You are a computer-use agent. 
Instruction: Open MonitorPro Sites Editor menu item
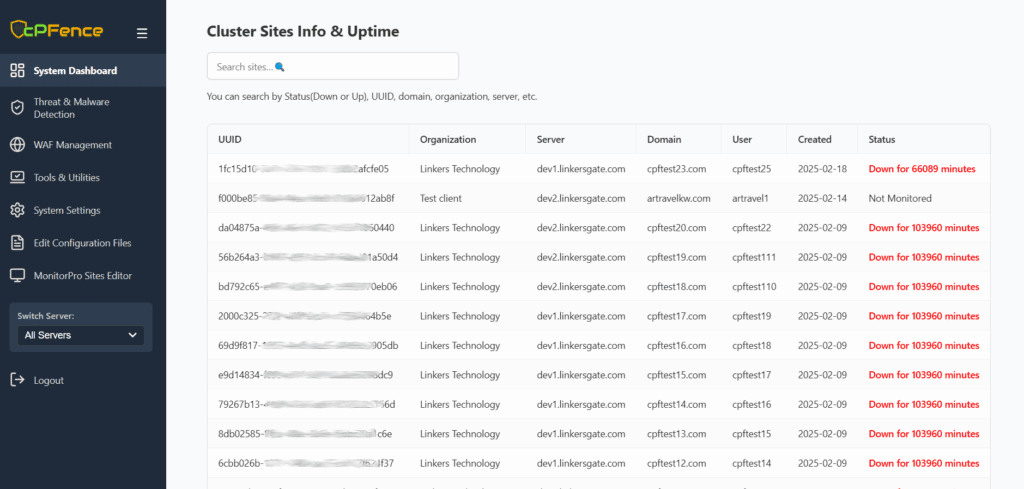point(82,276)
